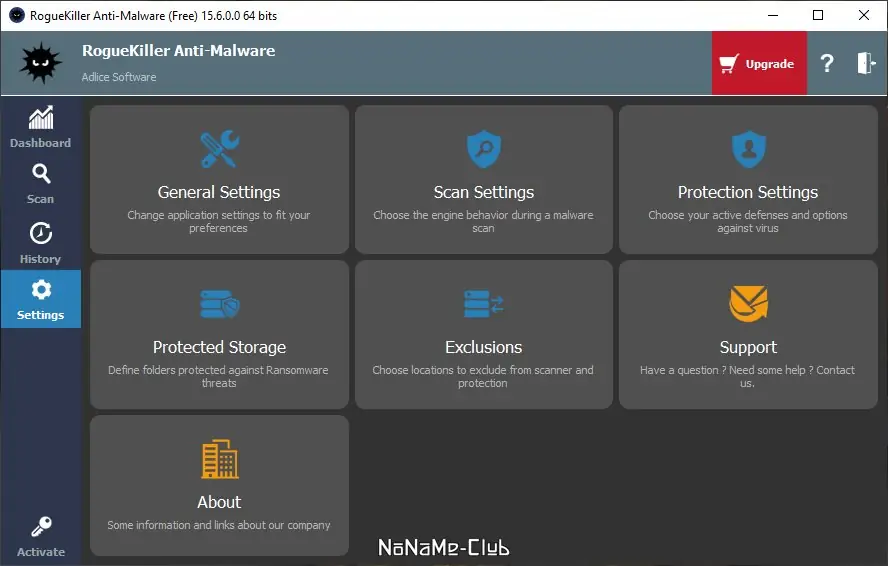Minimize the RogueKiller window
This screenshot has height=566, width=888.
[x=773, y=15]
